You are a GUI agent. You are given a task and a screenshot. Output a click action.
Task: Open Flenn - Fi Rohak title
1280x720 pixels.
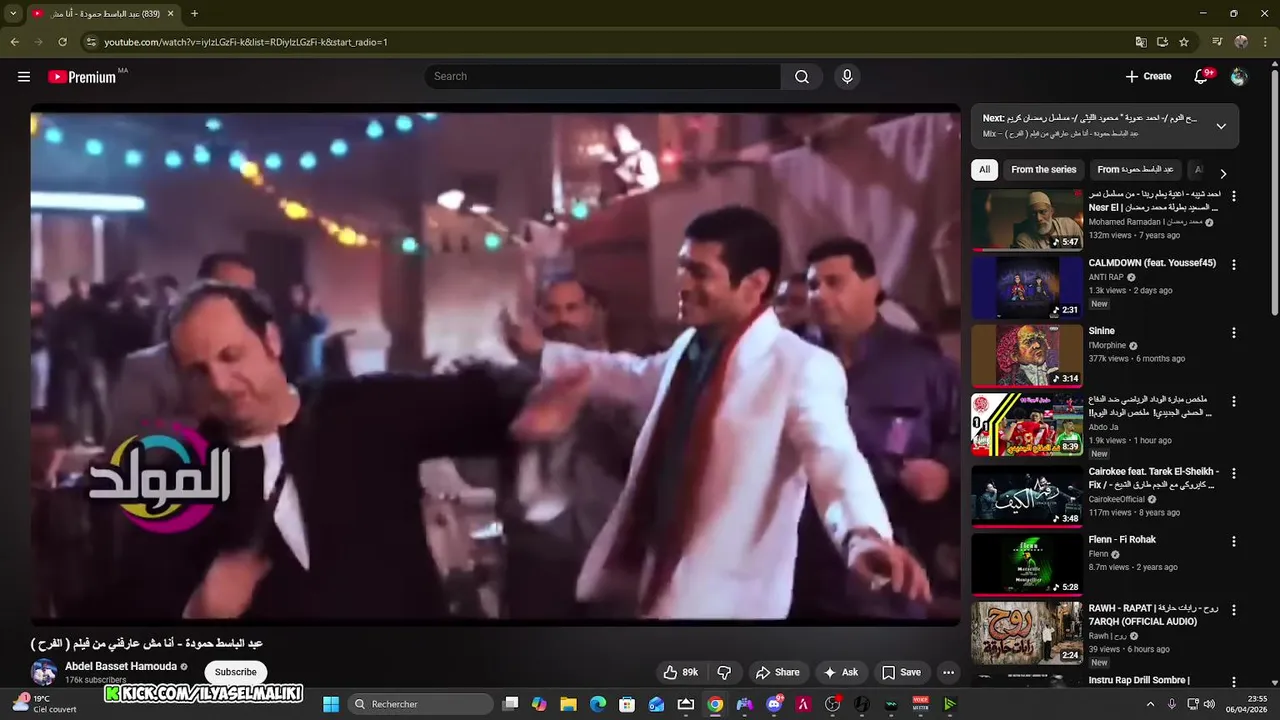(1122, 540)
